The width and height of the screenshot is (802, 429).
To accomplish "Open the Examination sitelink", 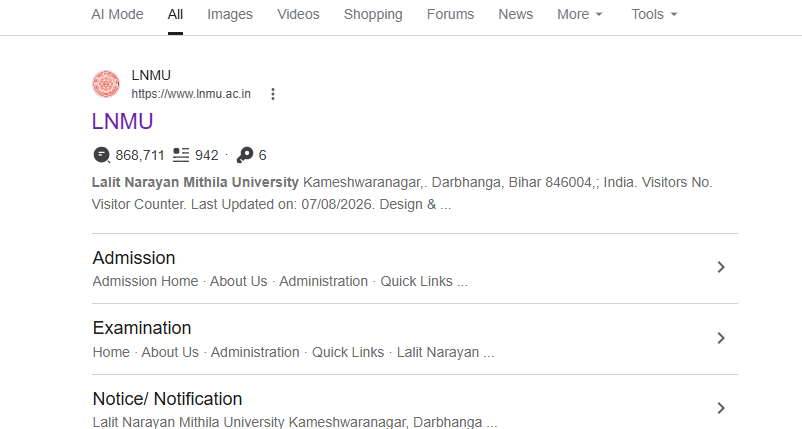I will pos(142,328).
